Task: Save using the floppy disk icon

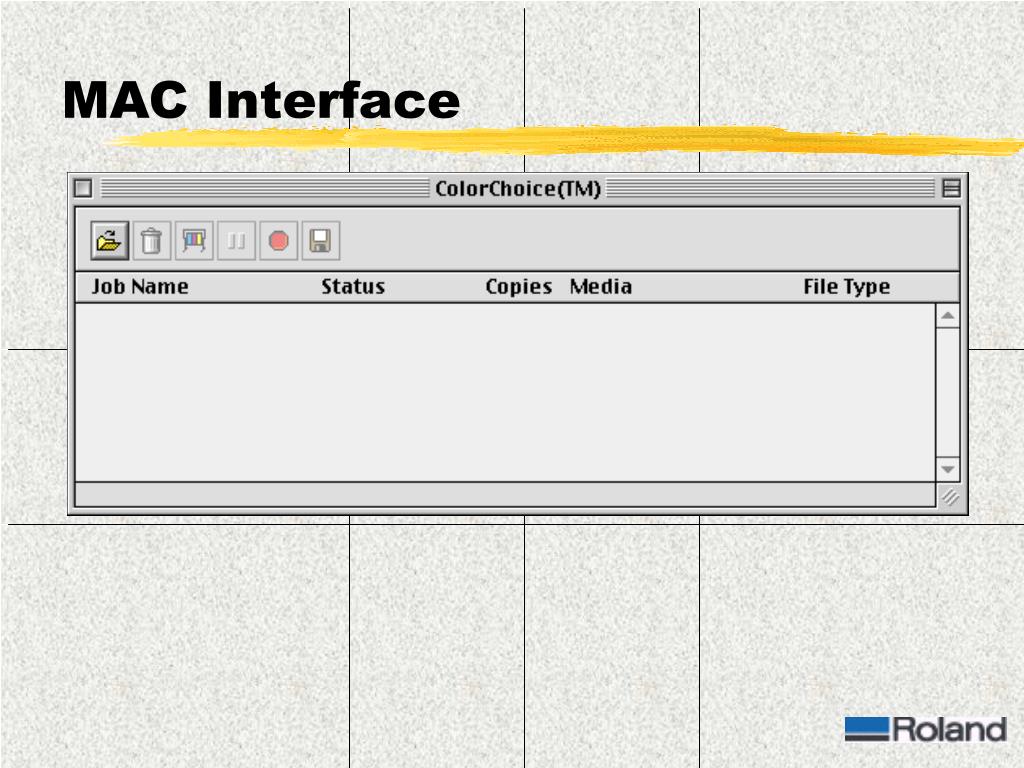Action: click(321, 241)
